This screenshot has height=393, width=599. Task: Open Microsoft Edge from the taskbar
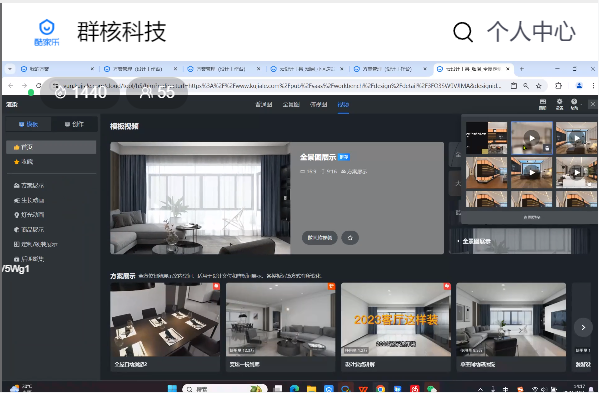pos(294,389)
